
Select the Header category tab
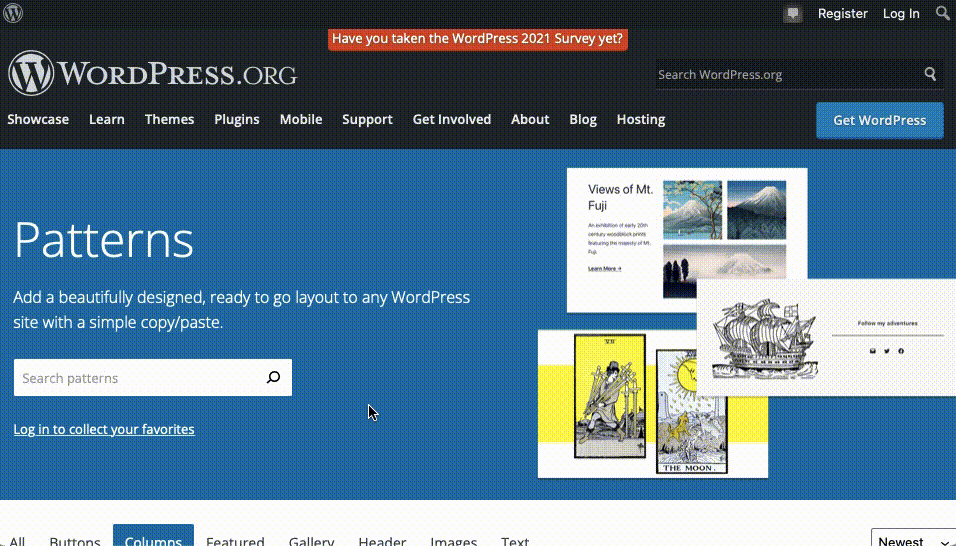(382, 539)
